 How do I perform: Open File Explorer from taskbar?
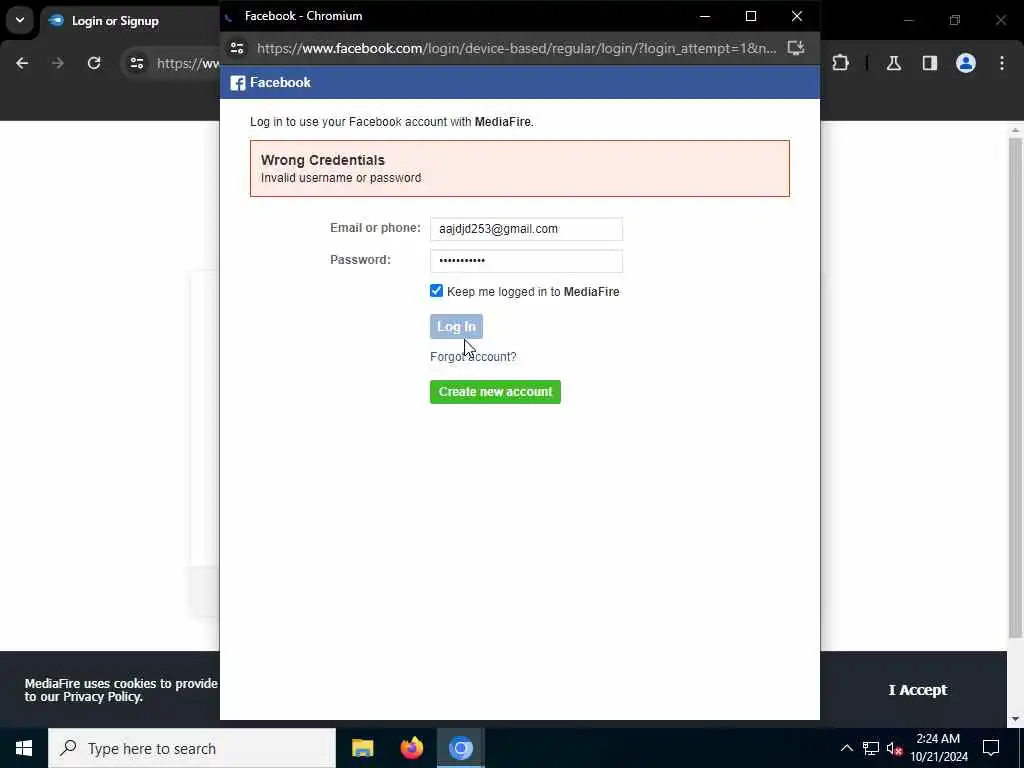[362, 748]
